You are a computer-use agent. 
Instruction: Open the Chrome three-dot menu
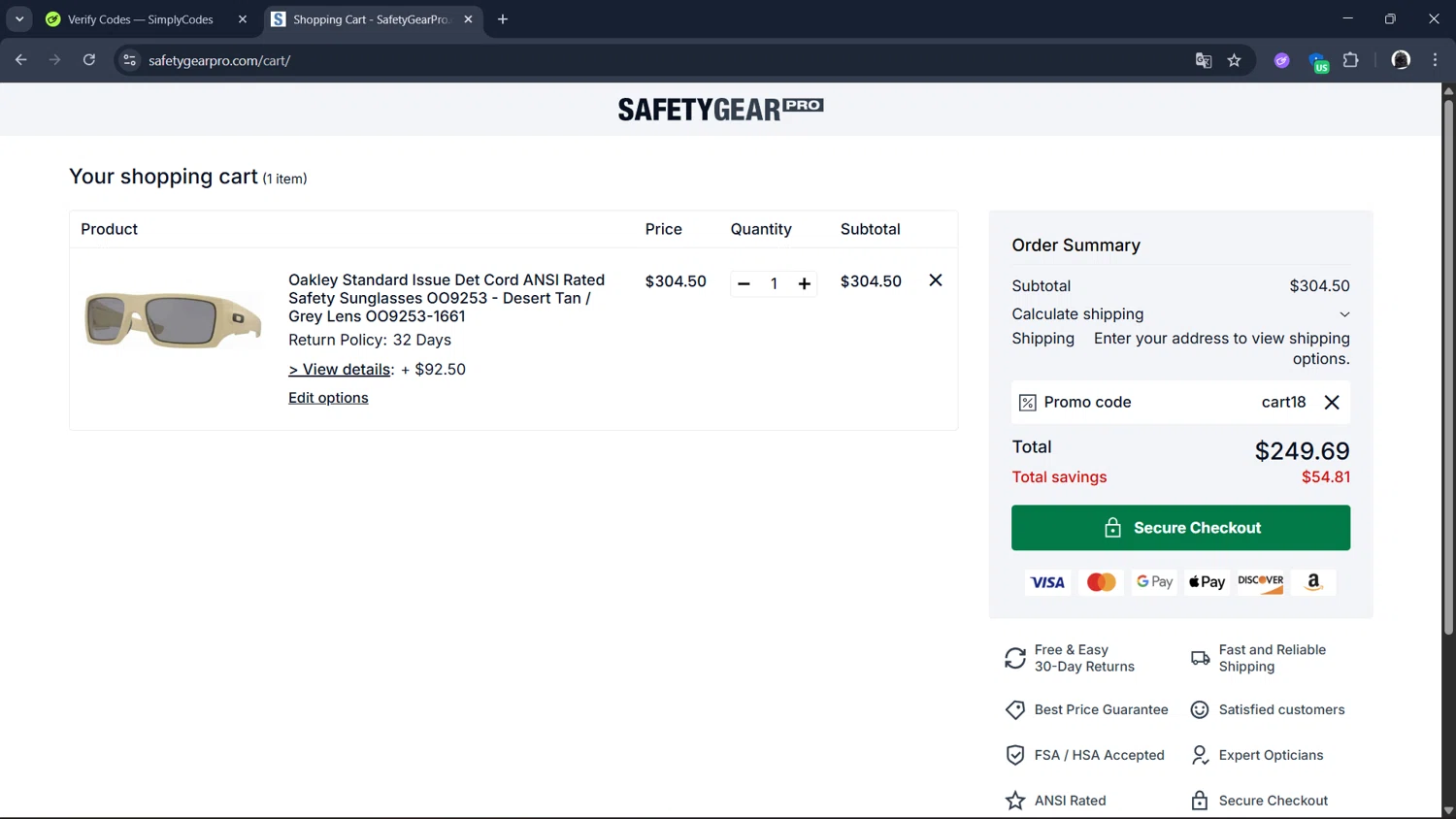pyautogui.click(x=1436, y=60)
